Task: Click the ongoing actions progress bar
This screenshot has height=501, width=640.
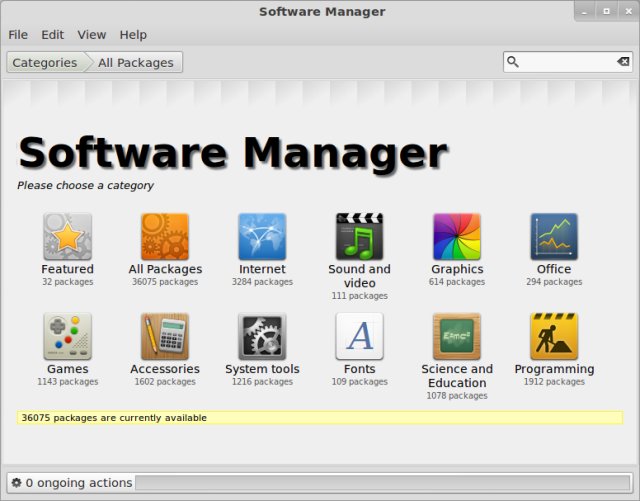Action: [382, 483]
